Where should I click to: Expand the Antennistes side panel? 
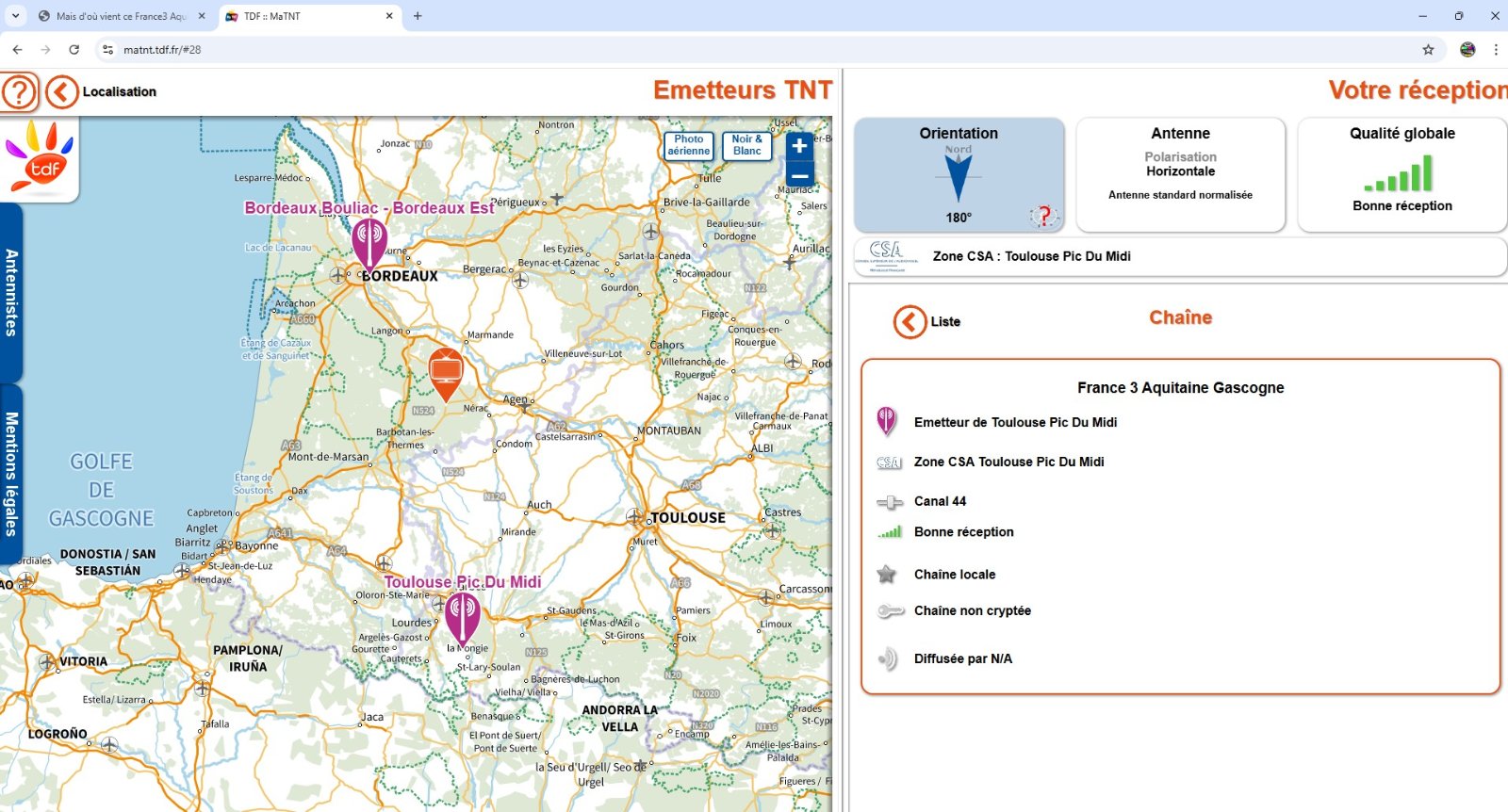[11, 293]
